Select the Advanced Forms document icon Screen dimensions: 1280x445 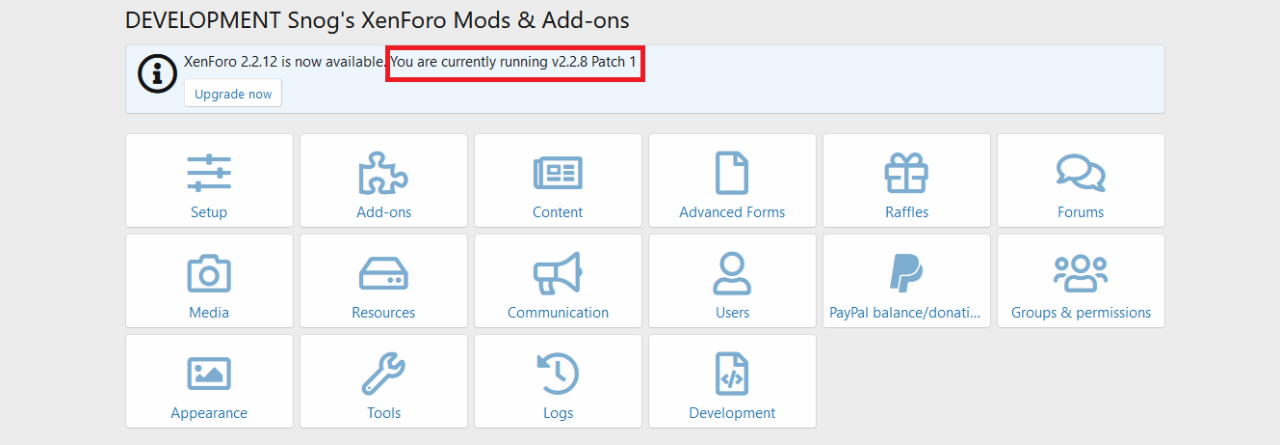[732, 173]
